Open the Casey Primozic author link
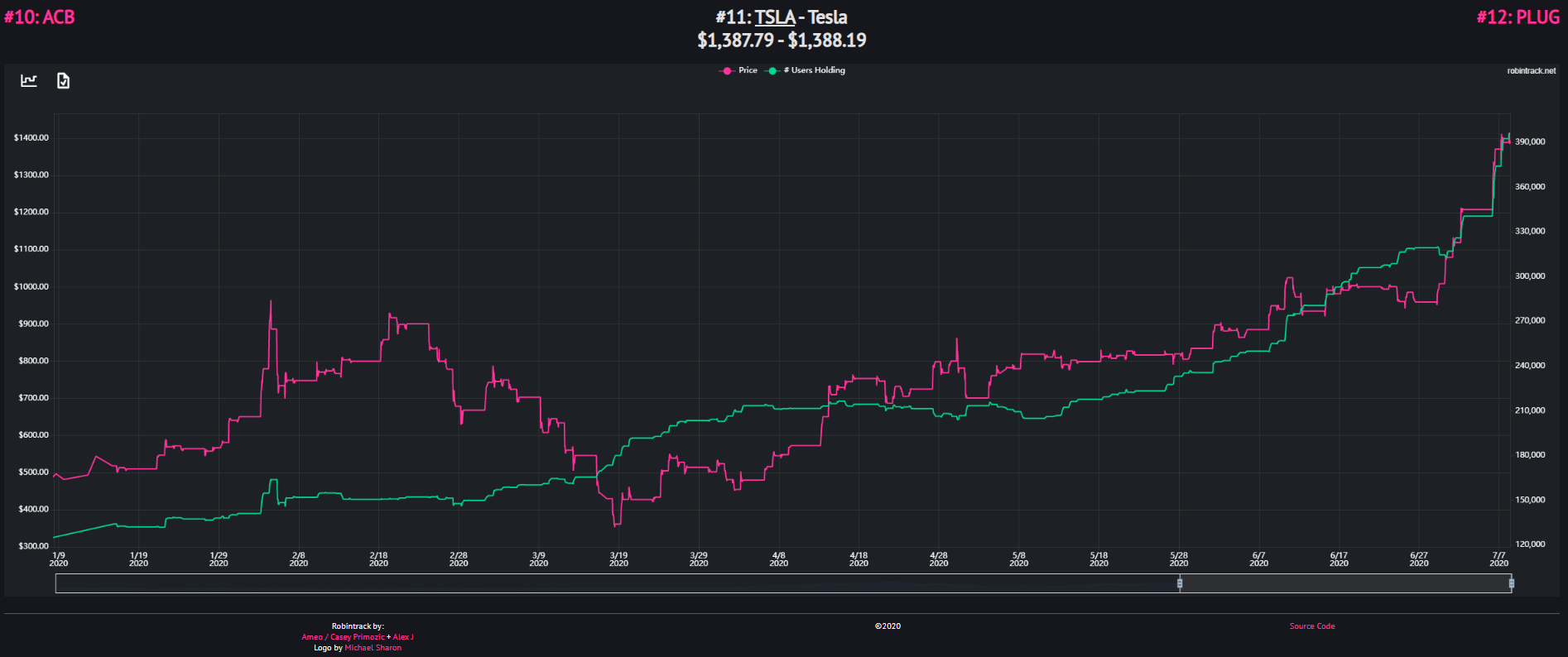 (x=358, y=637)
